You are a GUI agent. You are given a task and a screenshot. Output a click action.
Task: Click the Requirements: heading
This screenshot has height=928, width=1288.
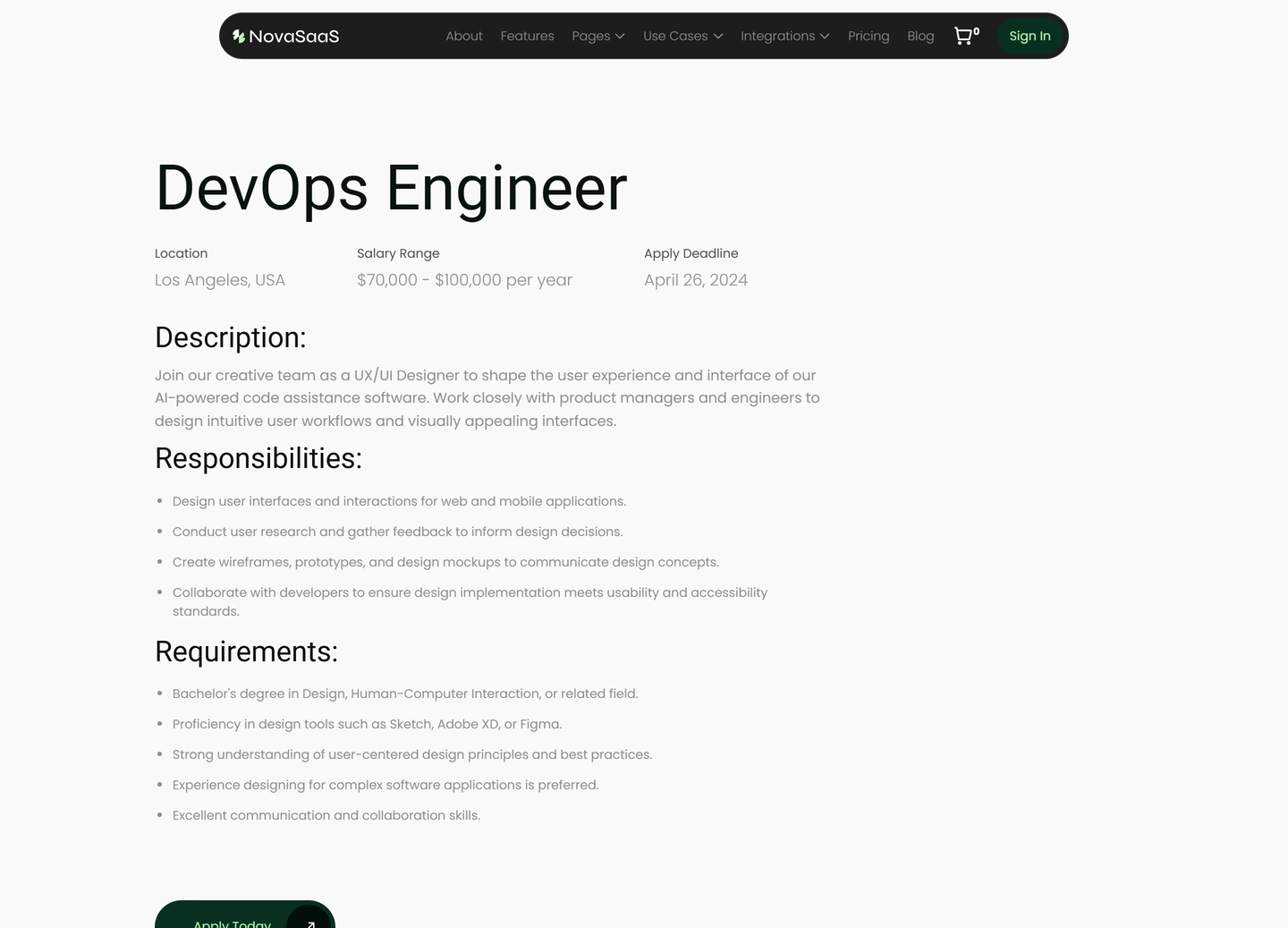pyautogui.click(x=247, y=651)
